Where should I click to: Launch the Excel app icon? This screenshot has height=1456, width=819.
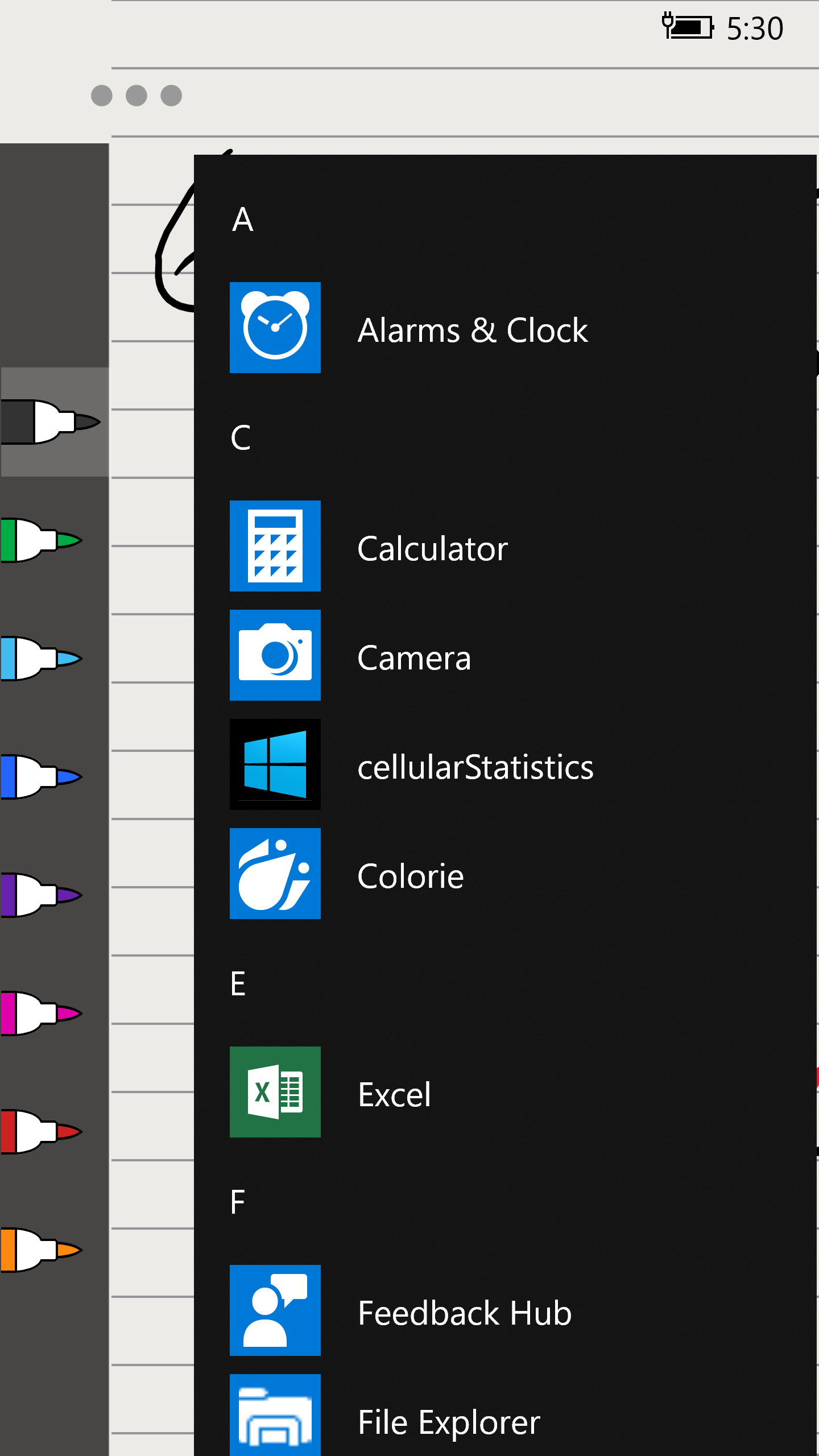pos(275,1092)
